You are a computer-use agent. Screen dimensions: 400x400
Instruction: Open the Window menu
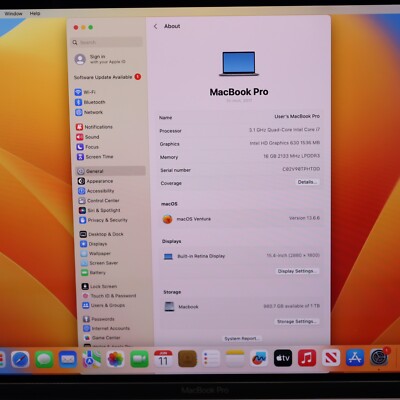[x=13, y=13]
